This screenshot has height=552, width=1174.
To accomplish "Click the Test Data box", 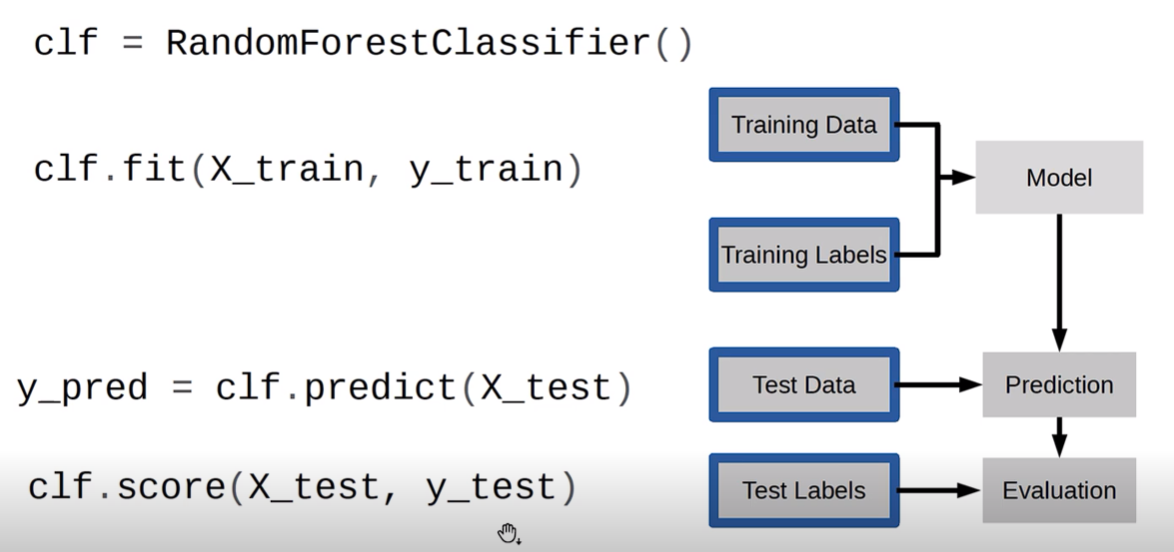I will coord(804,384).
